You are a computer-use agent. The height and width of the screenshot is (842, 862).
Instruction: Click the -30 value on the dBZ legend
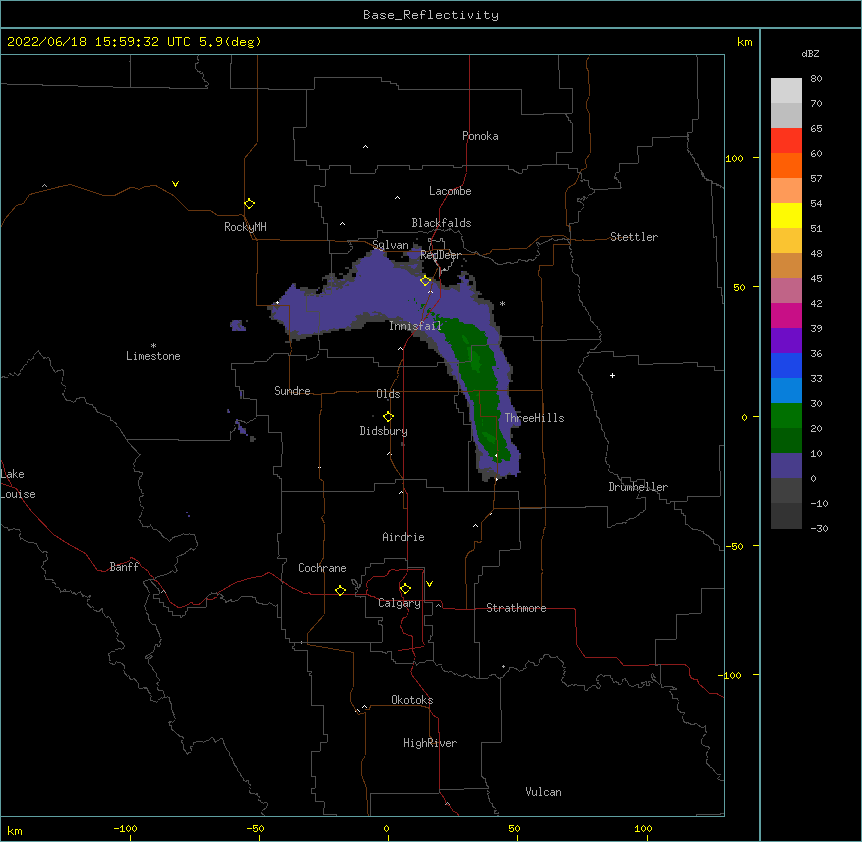tap(819, 528)
